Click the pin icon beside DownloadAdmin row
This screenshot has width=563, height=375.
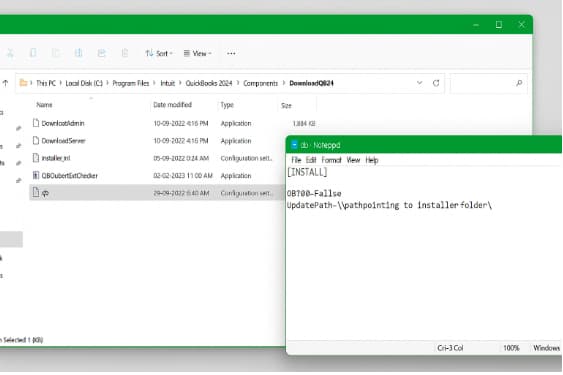click(x=19, y=128)
